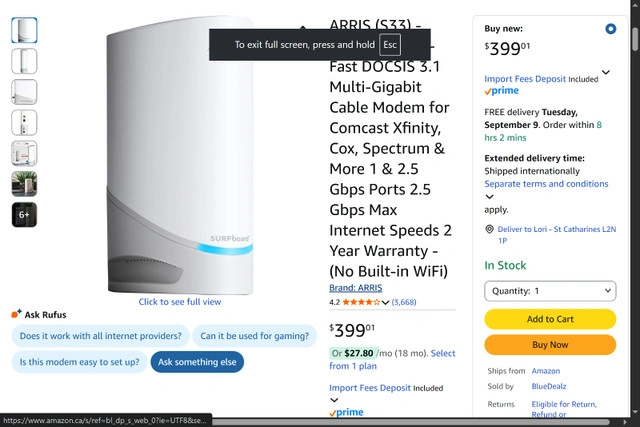Open the Quantity dropdown
Image resolution: width=640 pixels, height=427 pixels.
[x=549, y=291]
